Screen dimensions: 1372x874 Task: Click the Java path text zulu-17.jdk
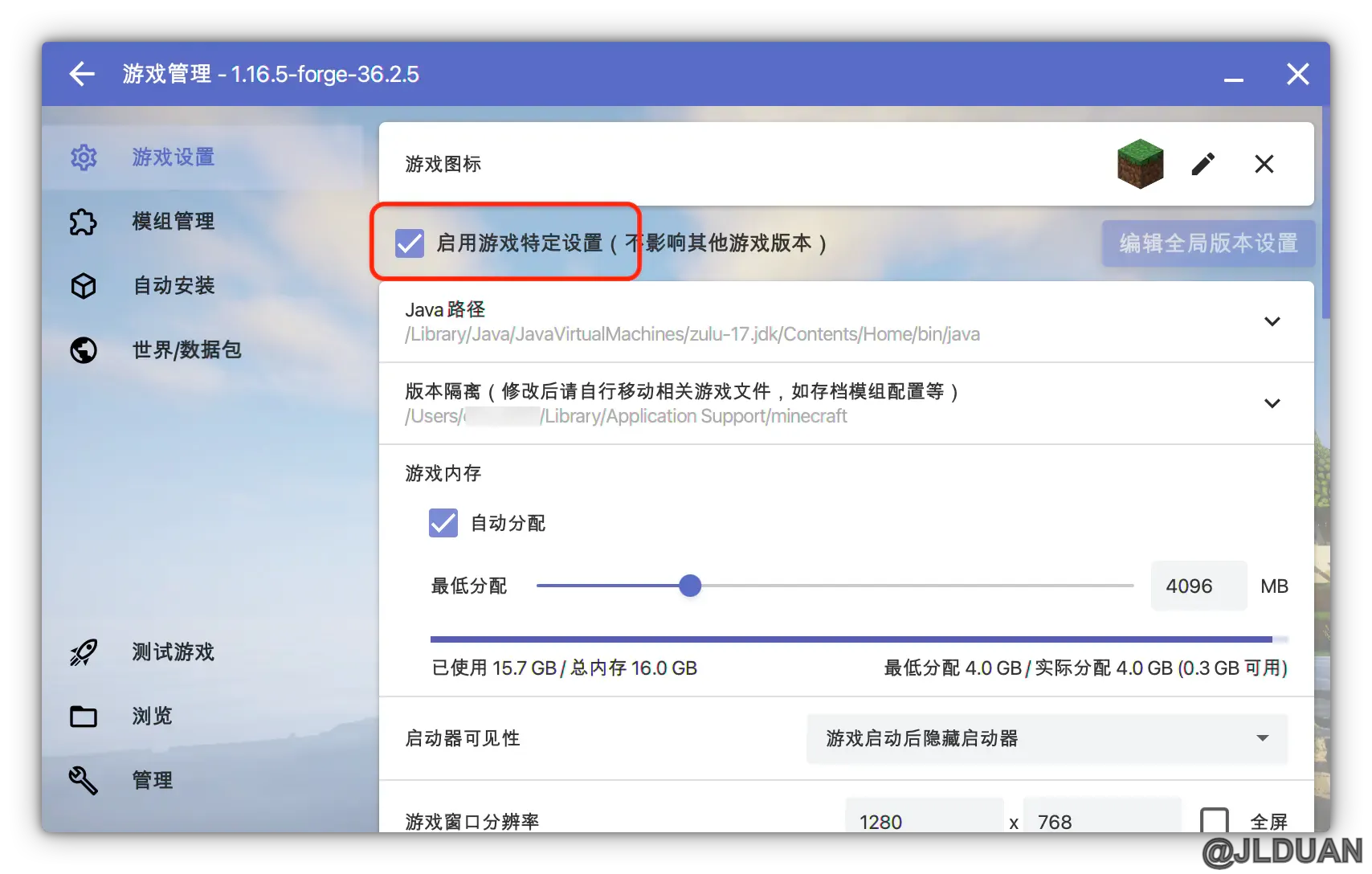point(692,334)
